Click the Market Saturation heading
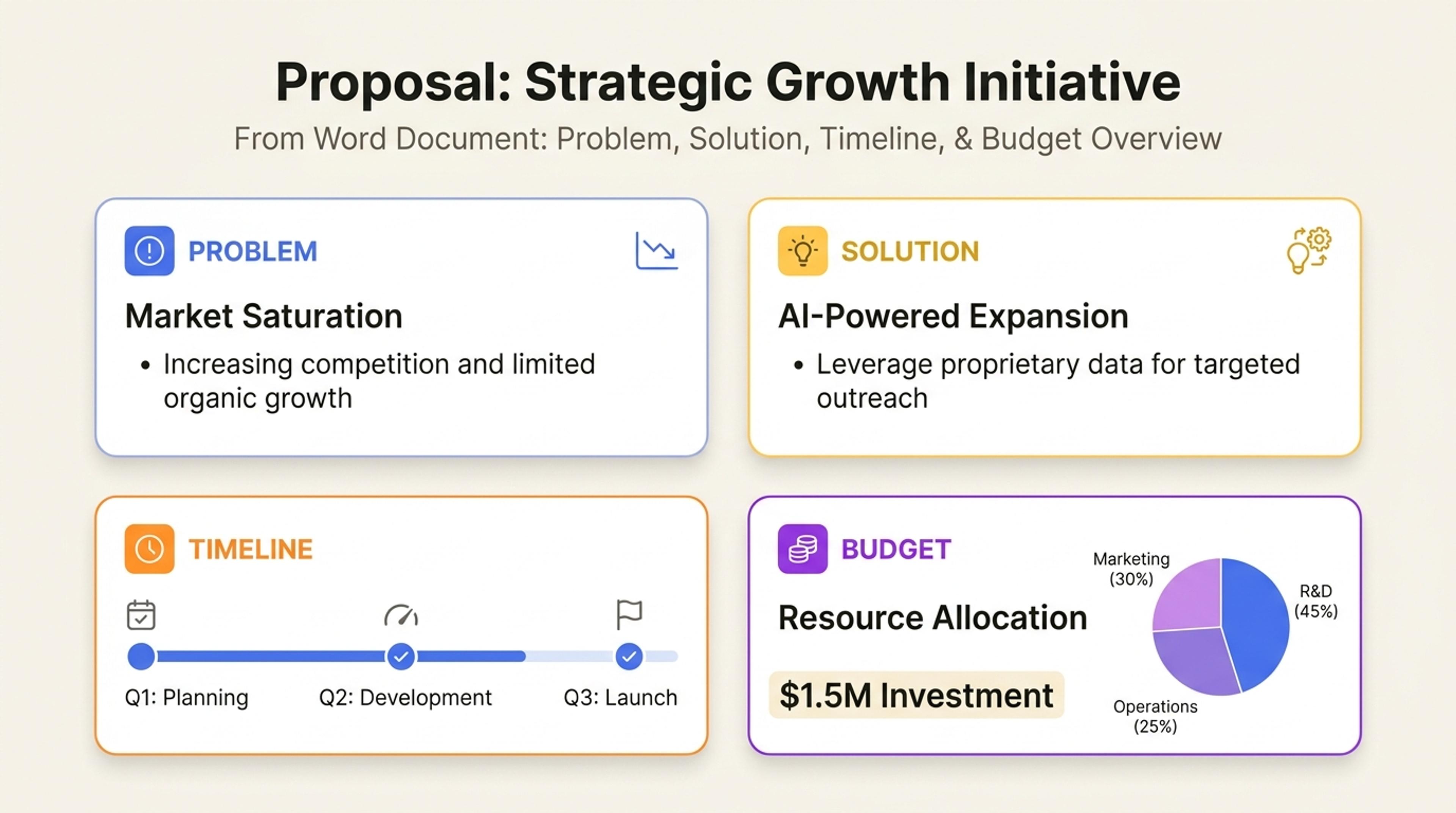This screenshot has width=1456, height=813. click(264, 316)
